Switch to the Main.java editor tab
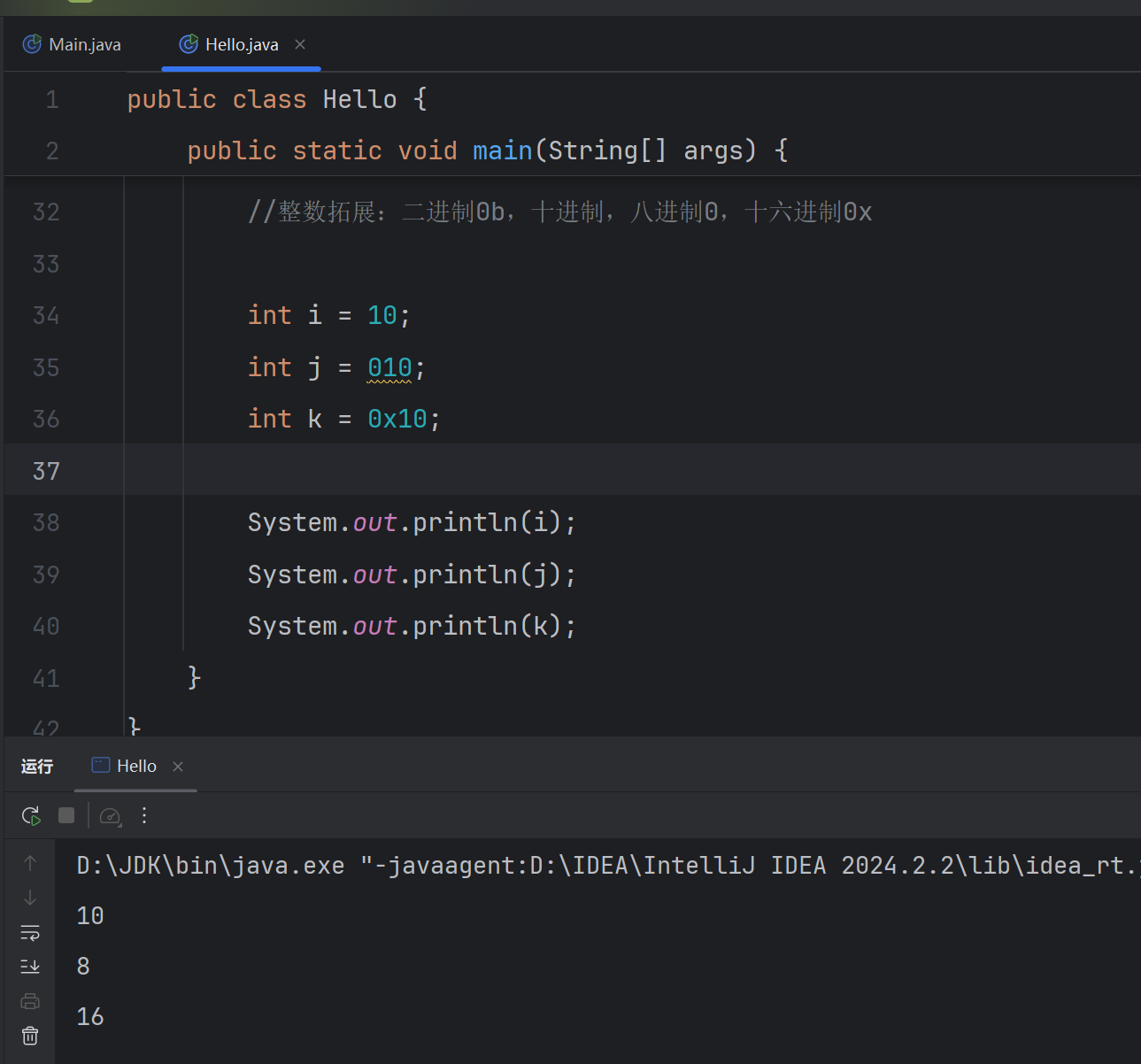Image resolution: width=1141 pixels, height=1064 pixels. 73,44
